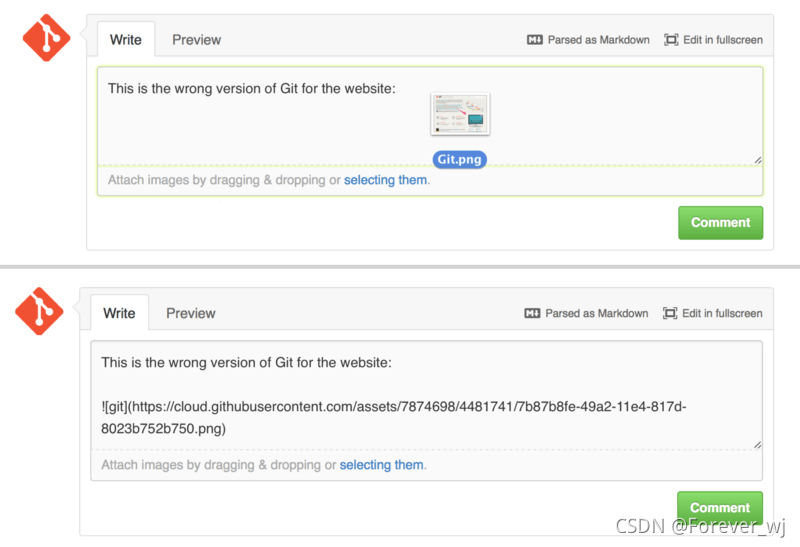
Task: Click 'selecting them' link in lower form
Action: [382, 465]
